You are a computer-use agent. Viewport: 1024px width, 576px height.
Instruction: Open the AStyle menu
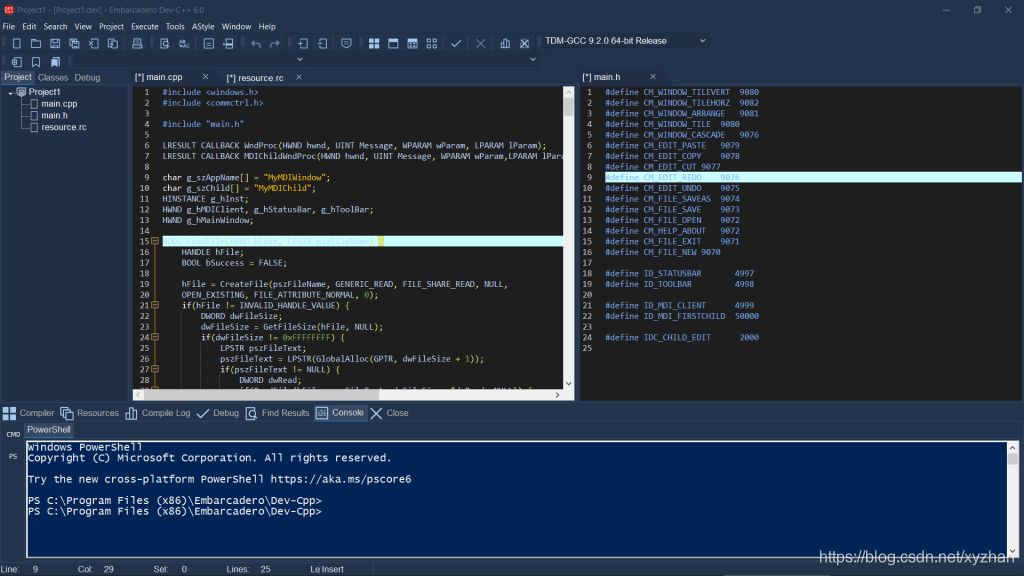coord(203,27)
